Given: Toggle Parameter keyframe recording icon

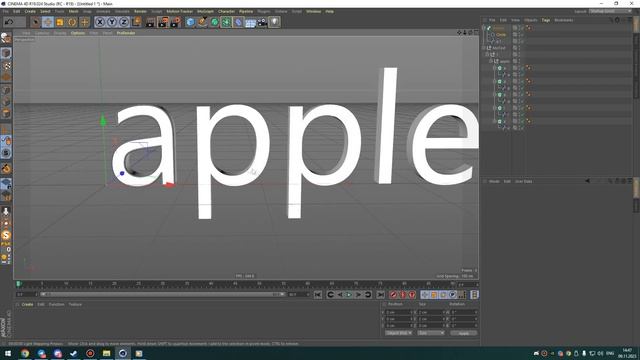Looking at the screenshot, I should pos(453,295).
